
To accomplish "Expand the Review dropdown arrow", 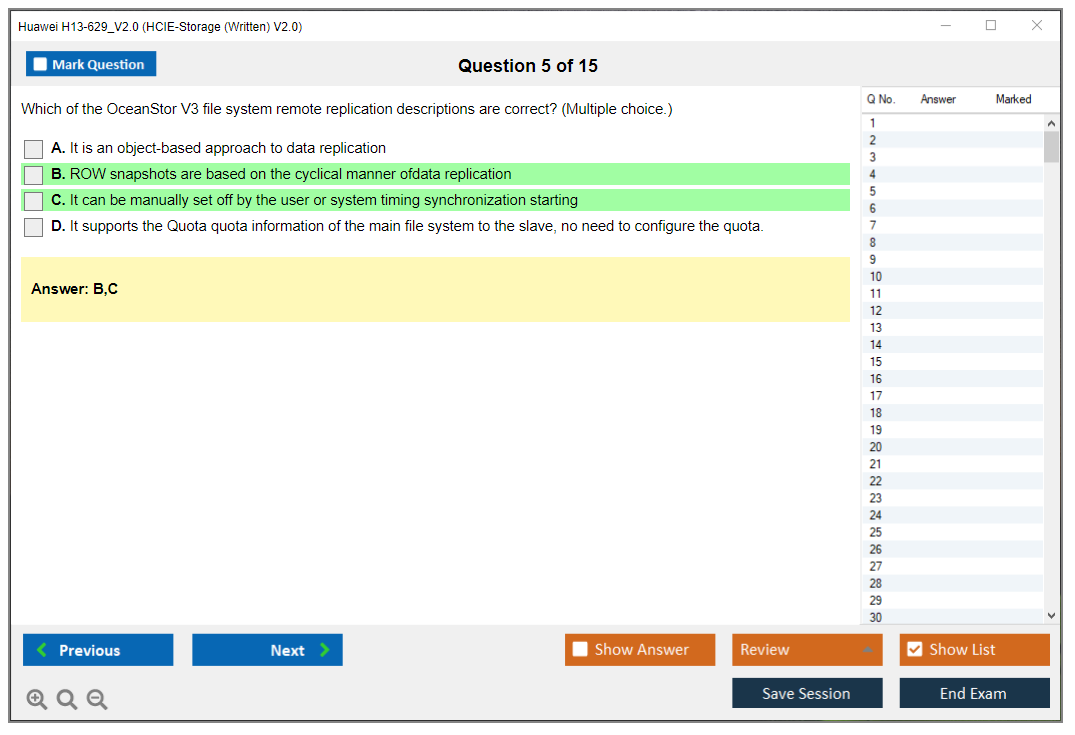I will point(867,650).
